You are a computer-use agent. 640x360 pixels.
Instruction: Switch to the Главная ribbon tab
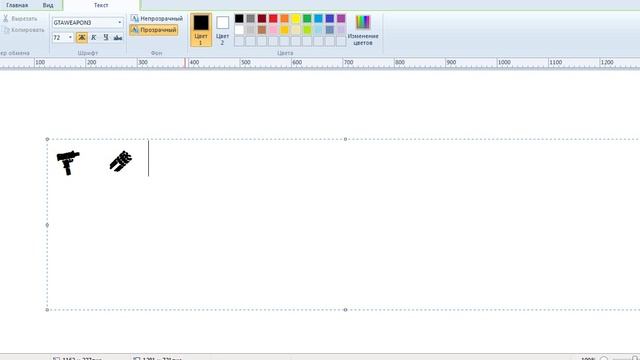click(x=17, y=5)
